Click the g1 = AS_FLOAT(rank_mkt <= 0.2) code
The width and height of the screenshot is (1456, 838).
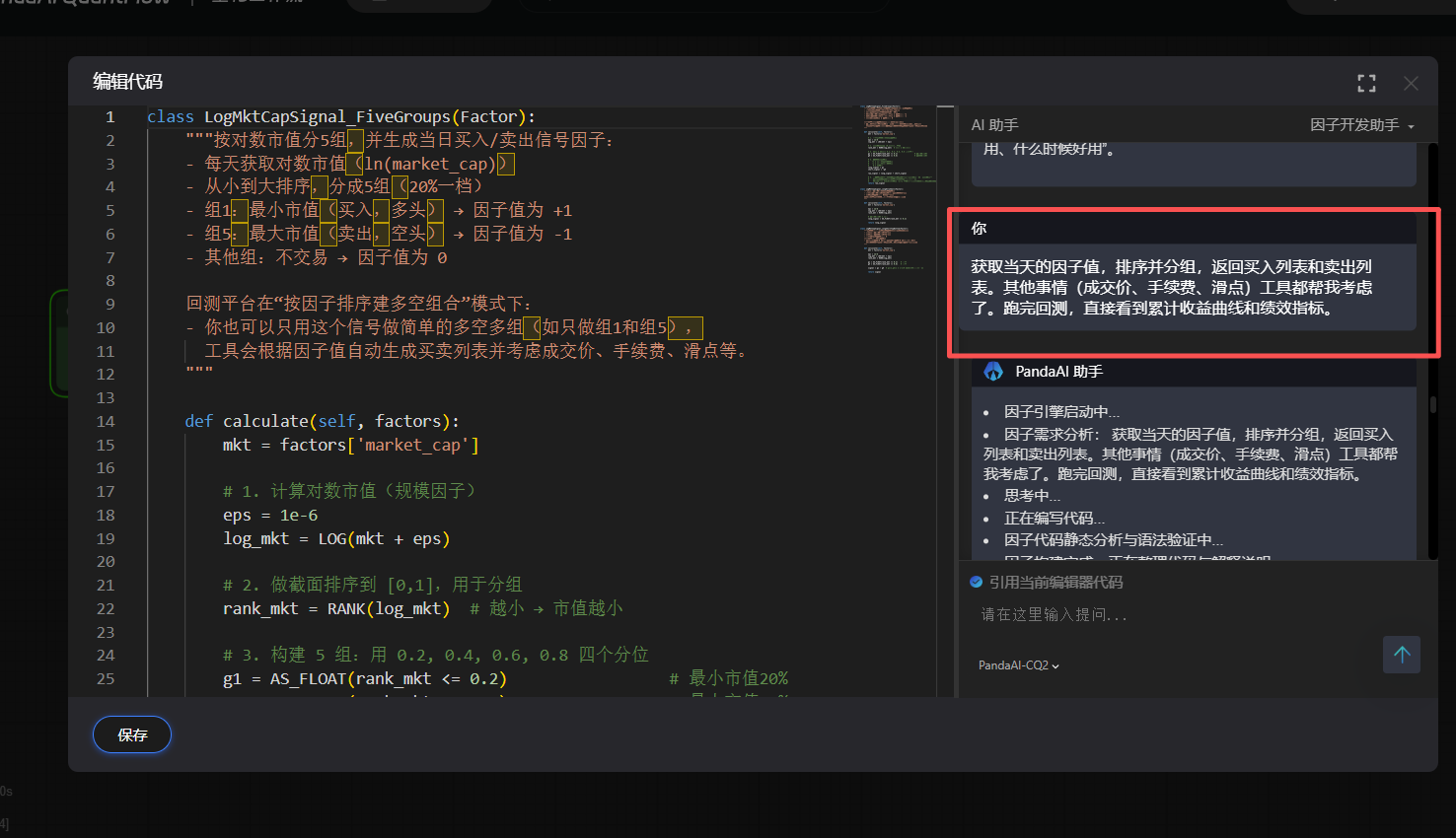coord(365,679)
